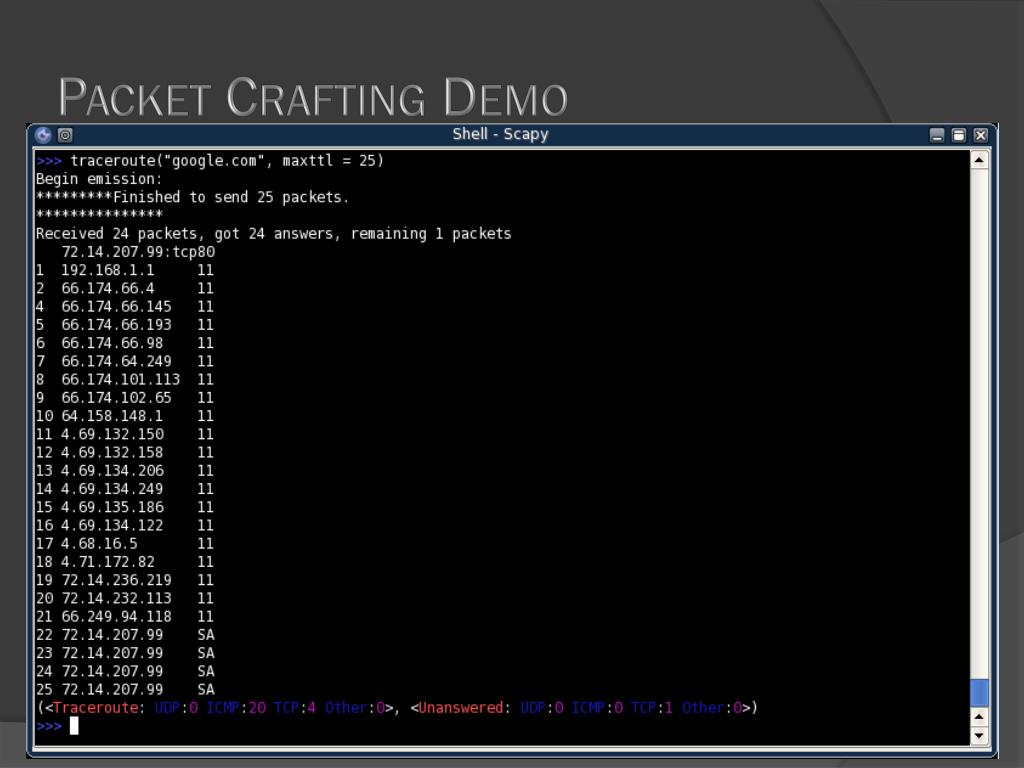Click hop 8 address 66.174.101.113
1024x768 pixels.
pyautogui.click(x=121, y=380)
